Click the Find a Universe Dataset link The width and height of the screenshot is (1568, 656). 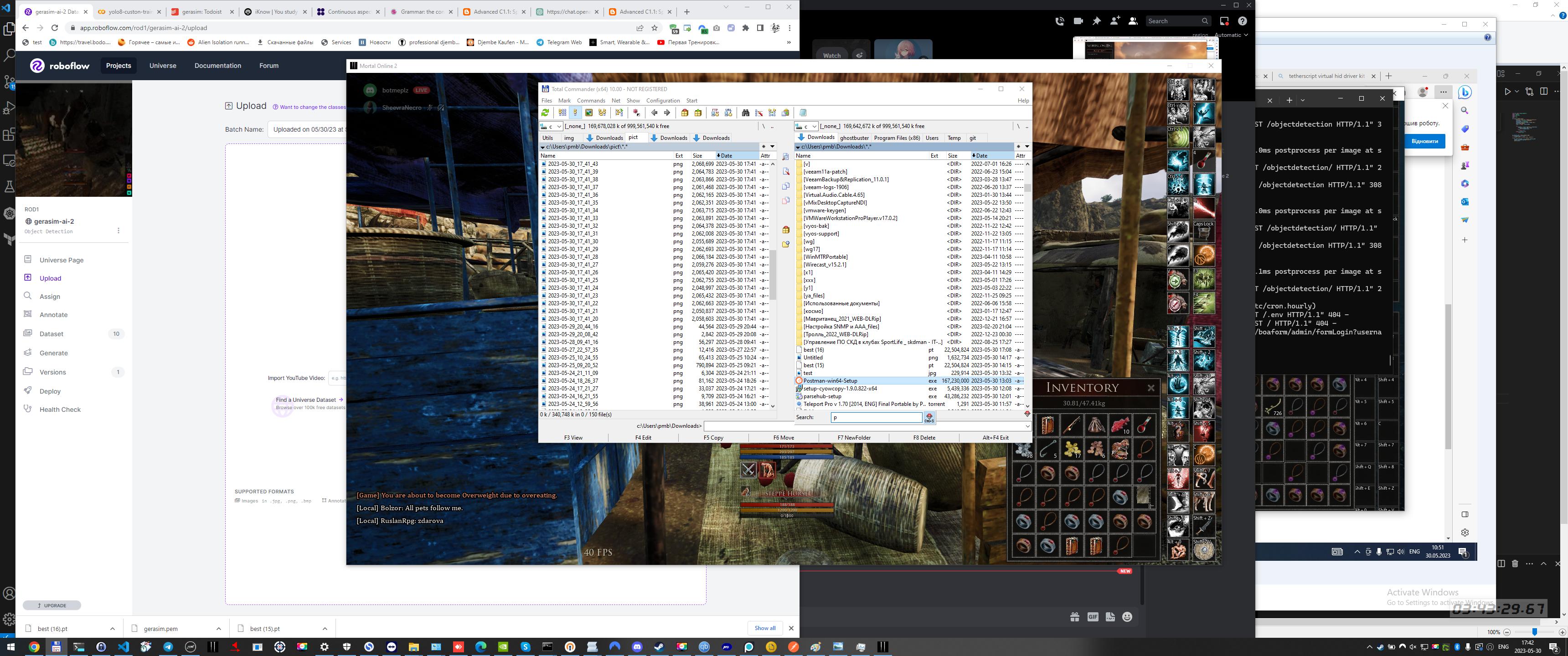(310, 400)
